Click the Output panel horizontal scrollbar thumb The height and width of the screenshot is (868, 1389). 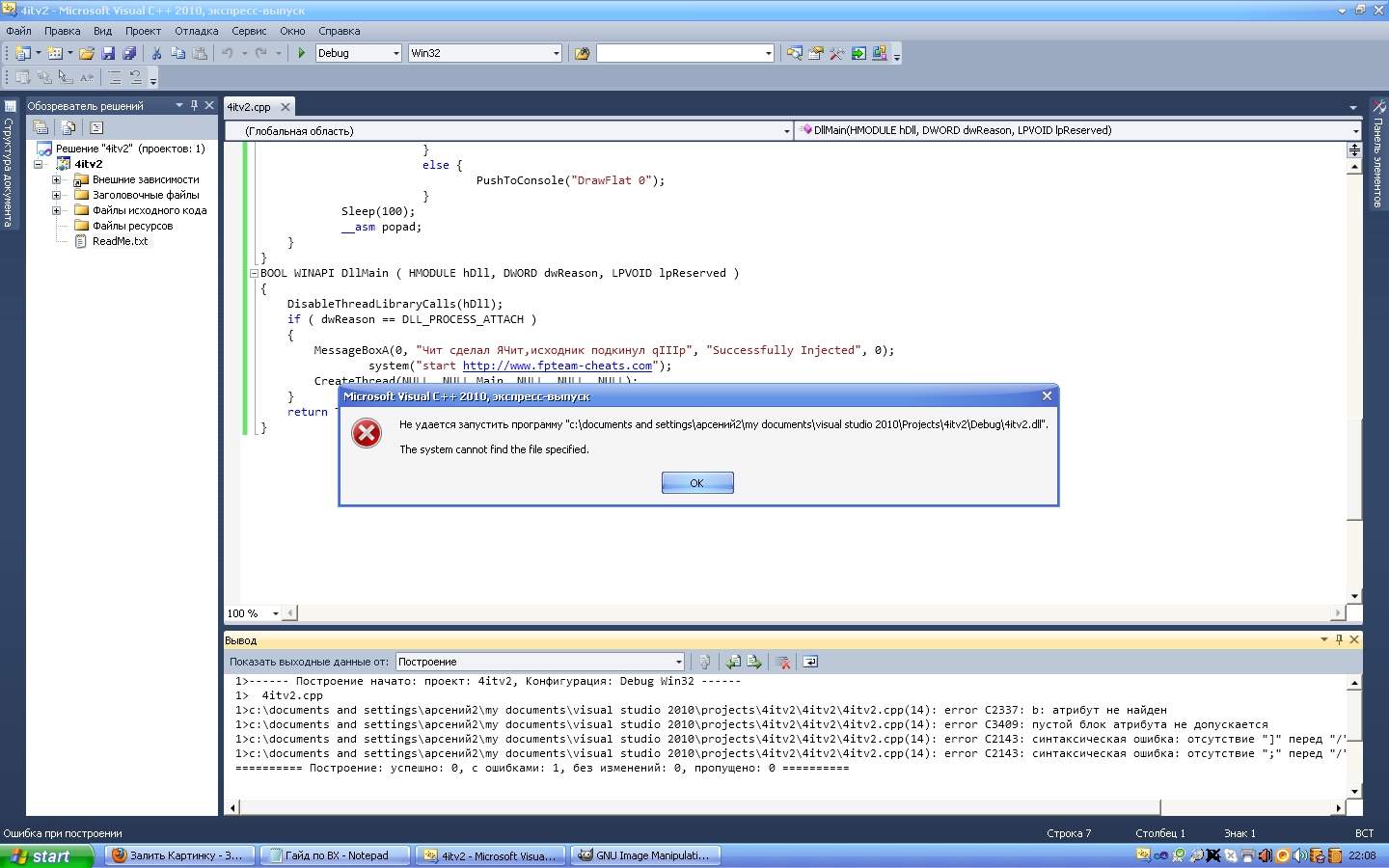[699, 807]
